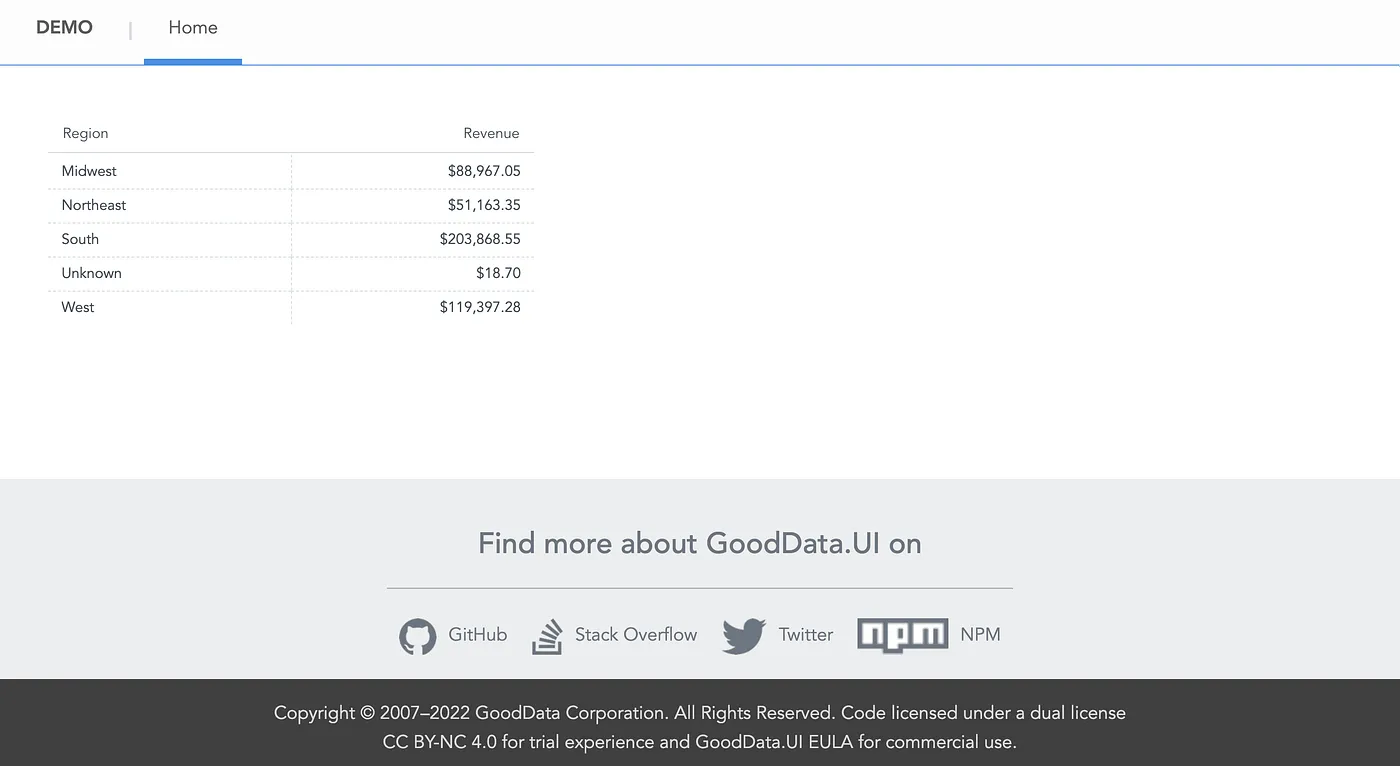Click the GitHub octocat icon

click(x=417, y=636)
